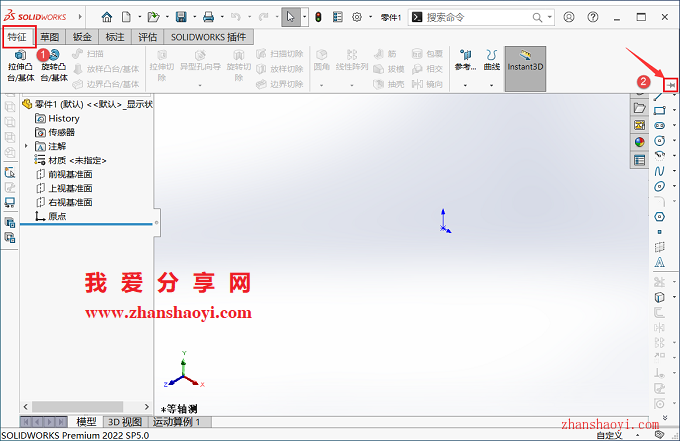Click the Select cursor tool
The width and height of the screenshot is (680, 441).
coord(291,17)
